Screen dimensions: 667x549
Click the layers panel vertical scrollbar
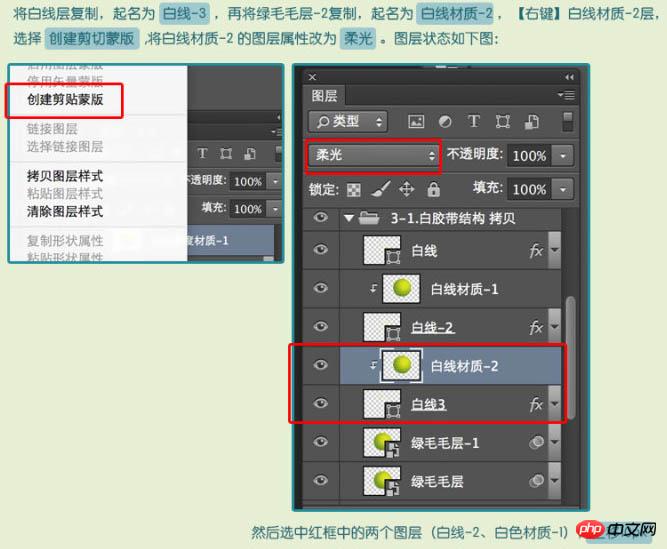tap(570, 357)
